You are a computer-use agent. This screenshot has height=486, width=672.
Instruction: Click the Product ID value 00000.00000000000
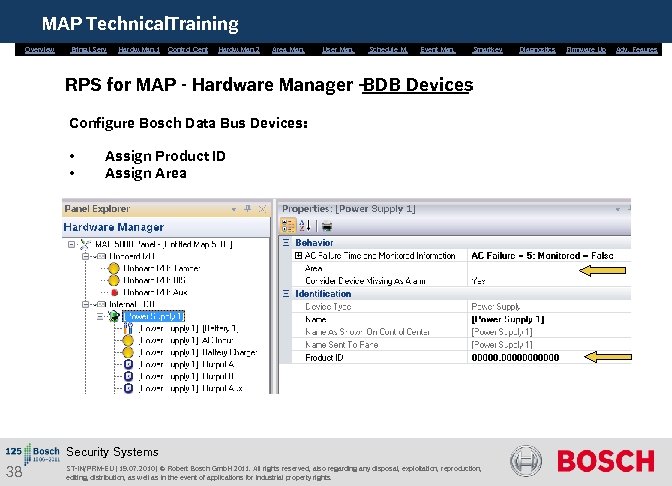[x=515, y=357]
